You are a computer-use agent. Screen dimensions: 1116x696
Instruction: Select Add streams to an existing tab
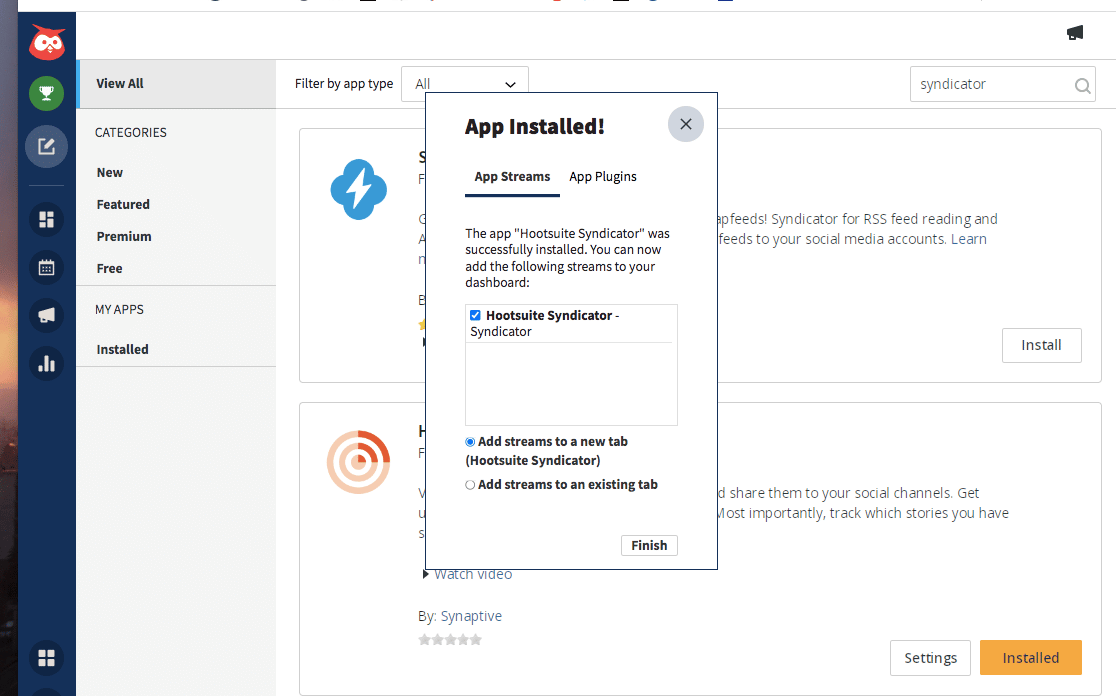470,485
